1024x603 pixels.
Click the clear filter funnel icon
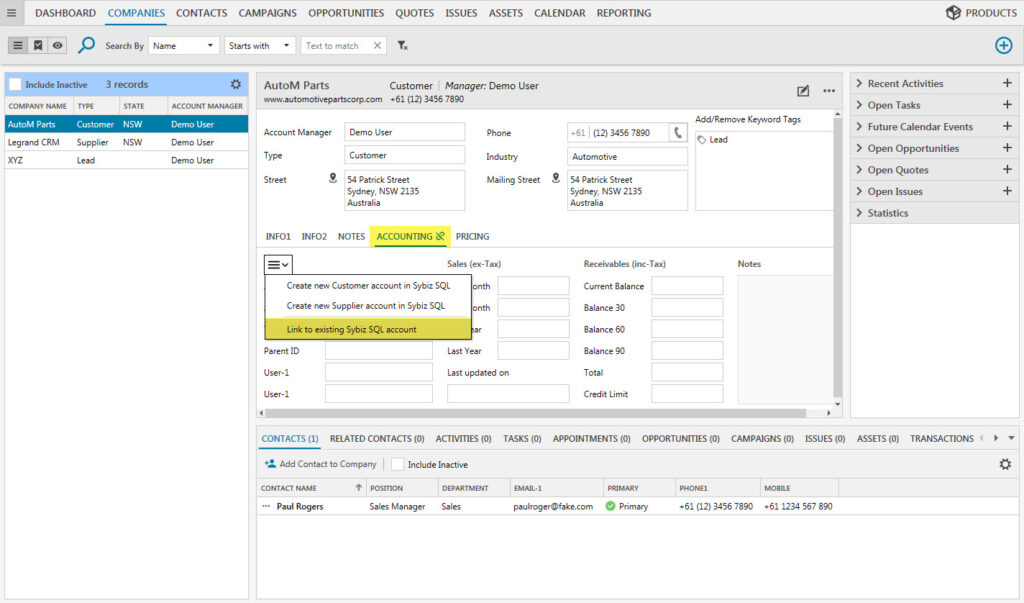pos(402,46)
